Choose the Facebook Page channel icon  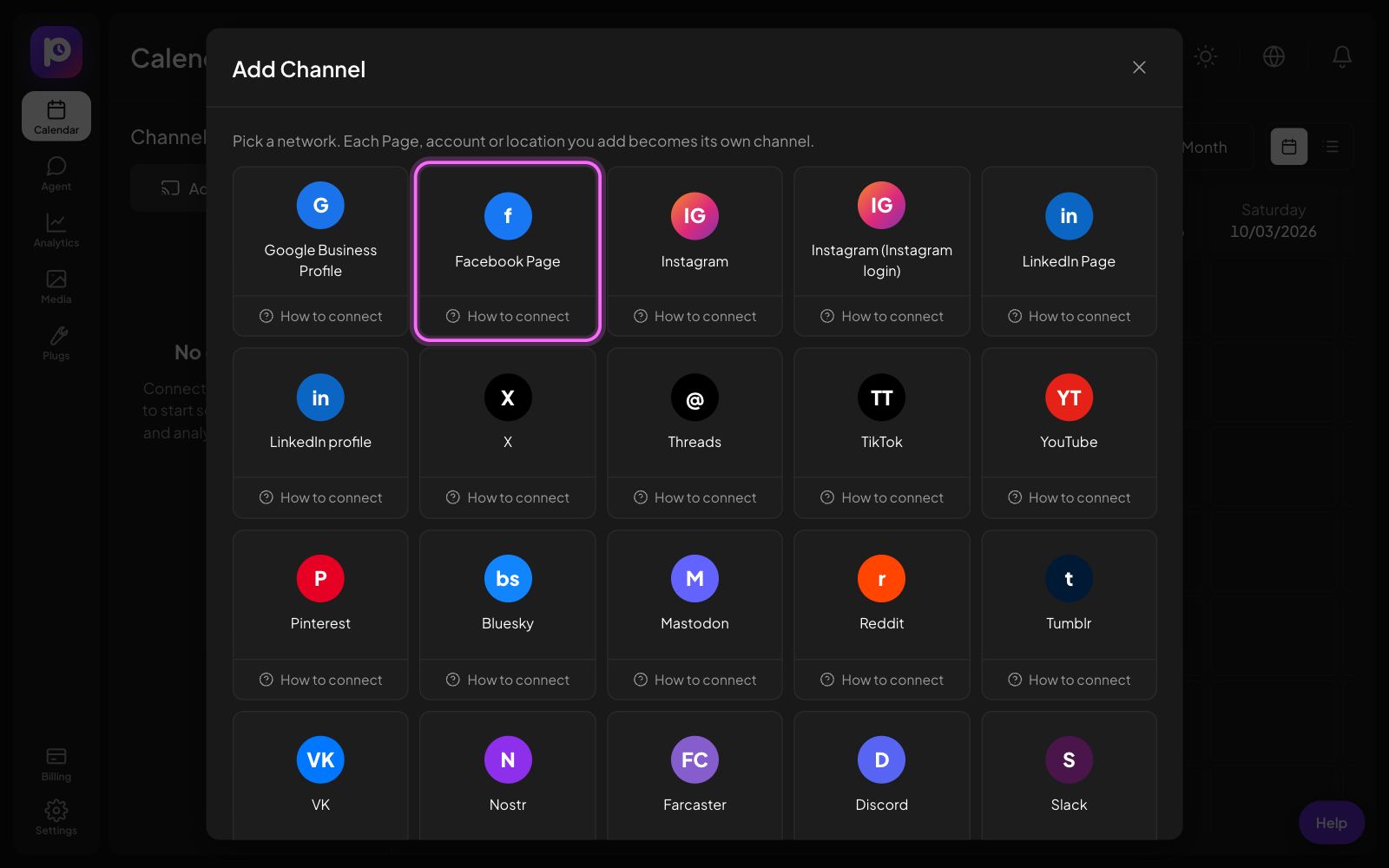(x=508, y=216)
